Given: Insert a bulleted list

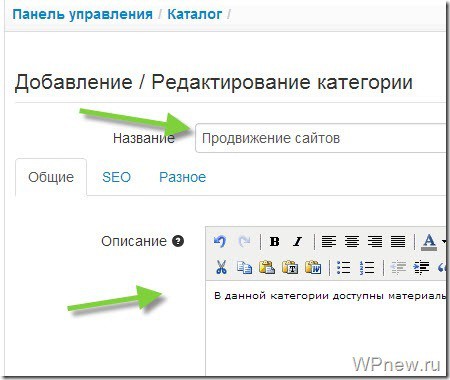Looking at the screenshot, I should pyautogui.click(x=343, y=268).
